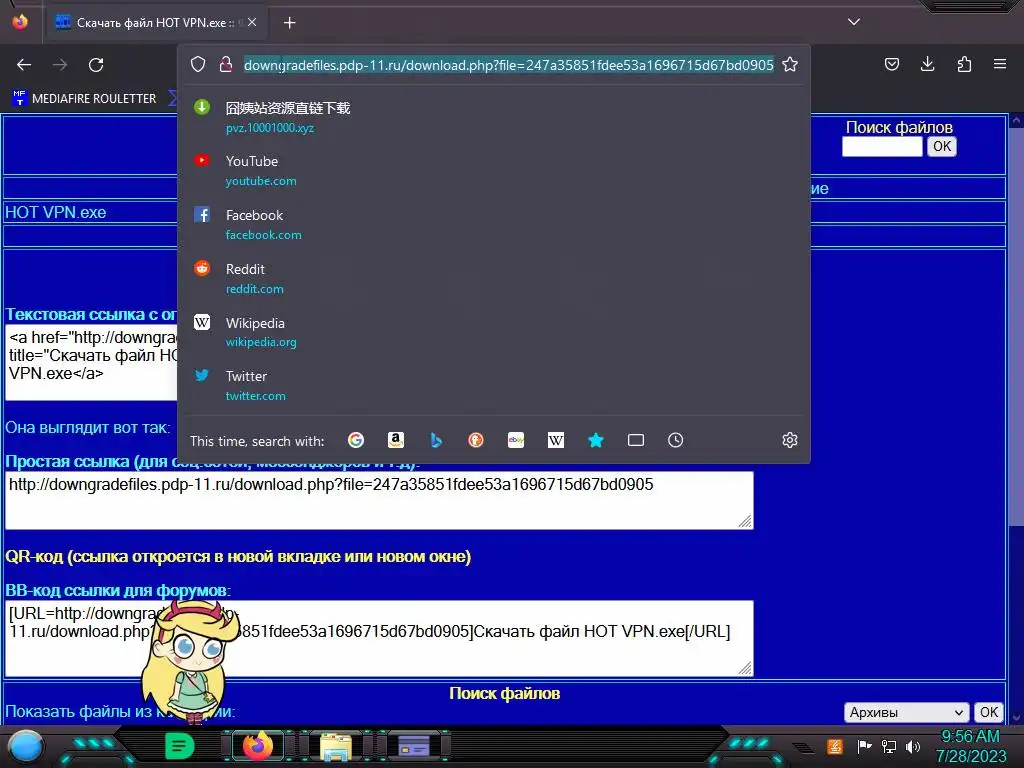
Task: Search with eBay this time
Action: point(516,440)
